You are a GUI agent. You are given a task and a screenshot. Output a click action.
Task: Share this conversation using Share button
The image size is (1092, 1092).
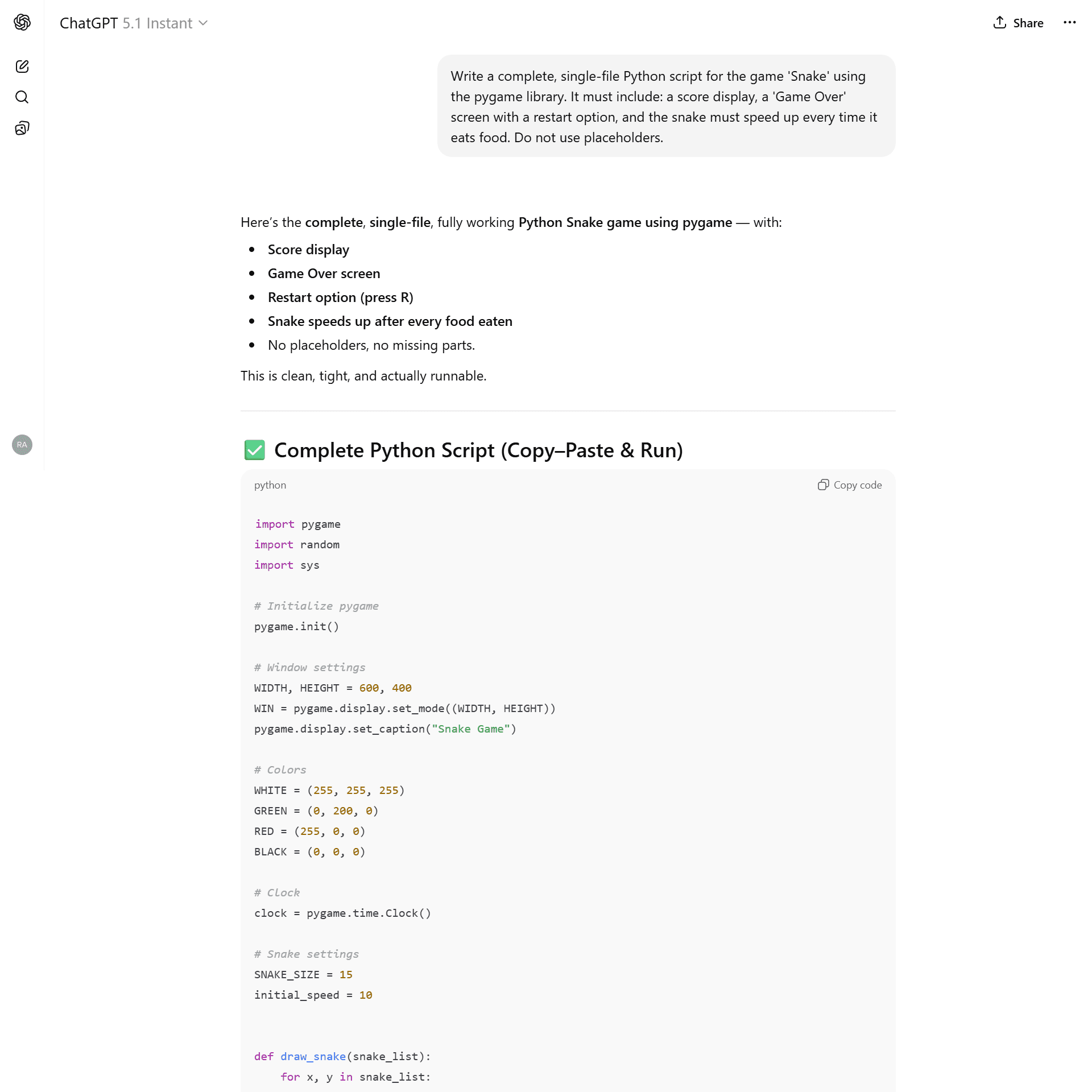tap(1018, 23)
